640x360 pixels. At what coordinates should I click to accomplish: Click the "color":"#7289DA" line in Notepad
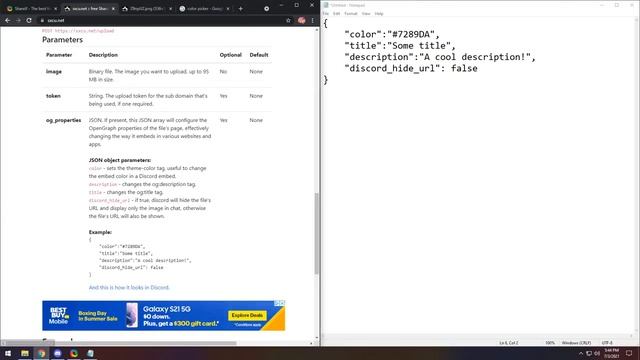point(392,35)
